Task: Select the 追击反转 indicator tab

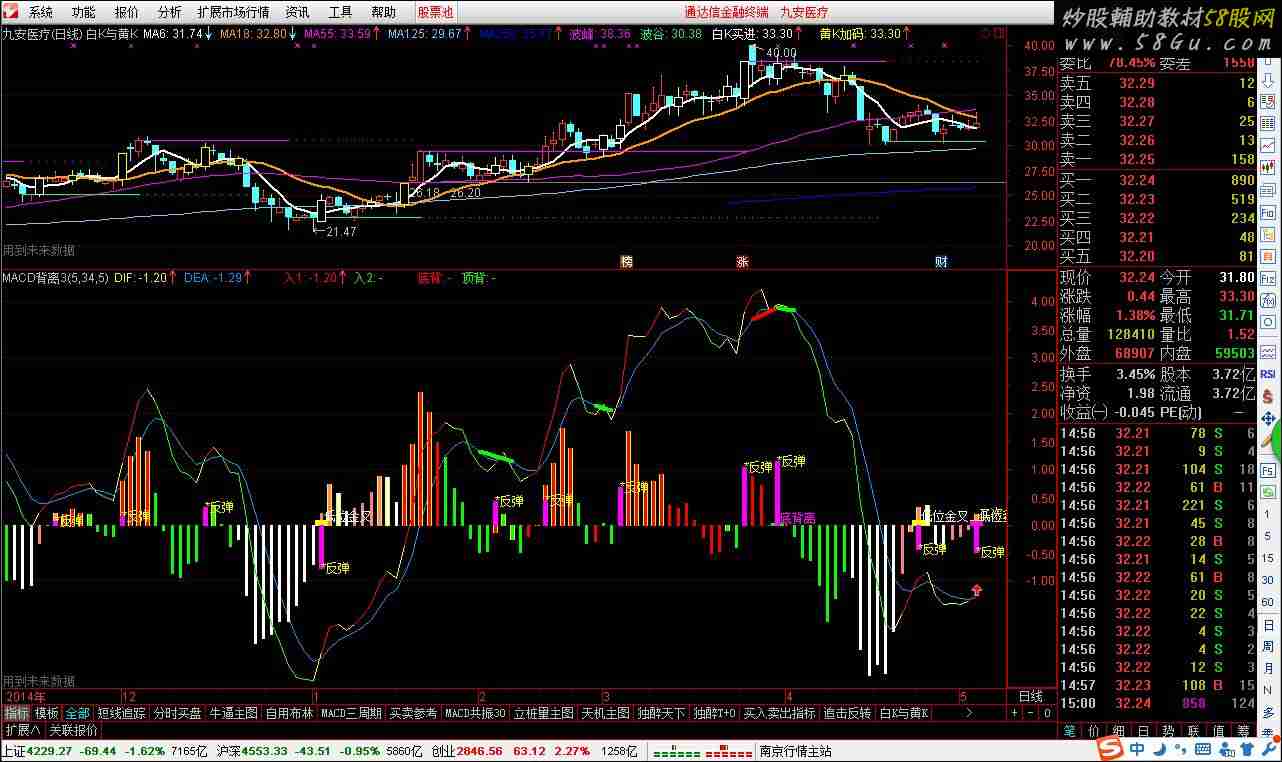Action: pos(847,714)
